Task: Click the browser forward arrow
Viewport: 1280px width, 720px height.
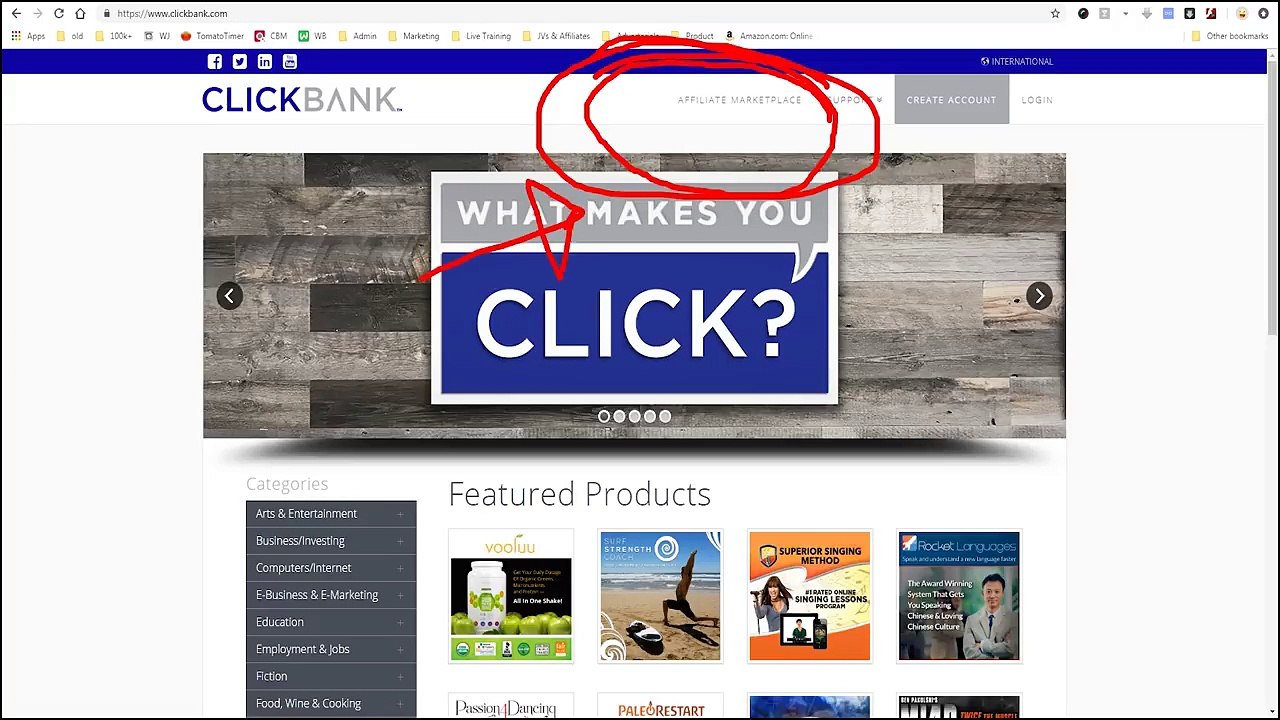Action: 37,14
